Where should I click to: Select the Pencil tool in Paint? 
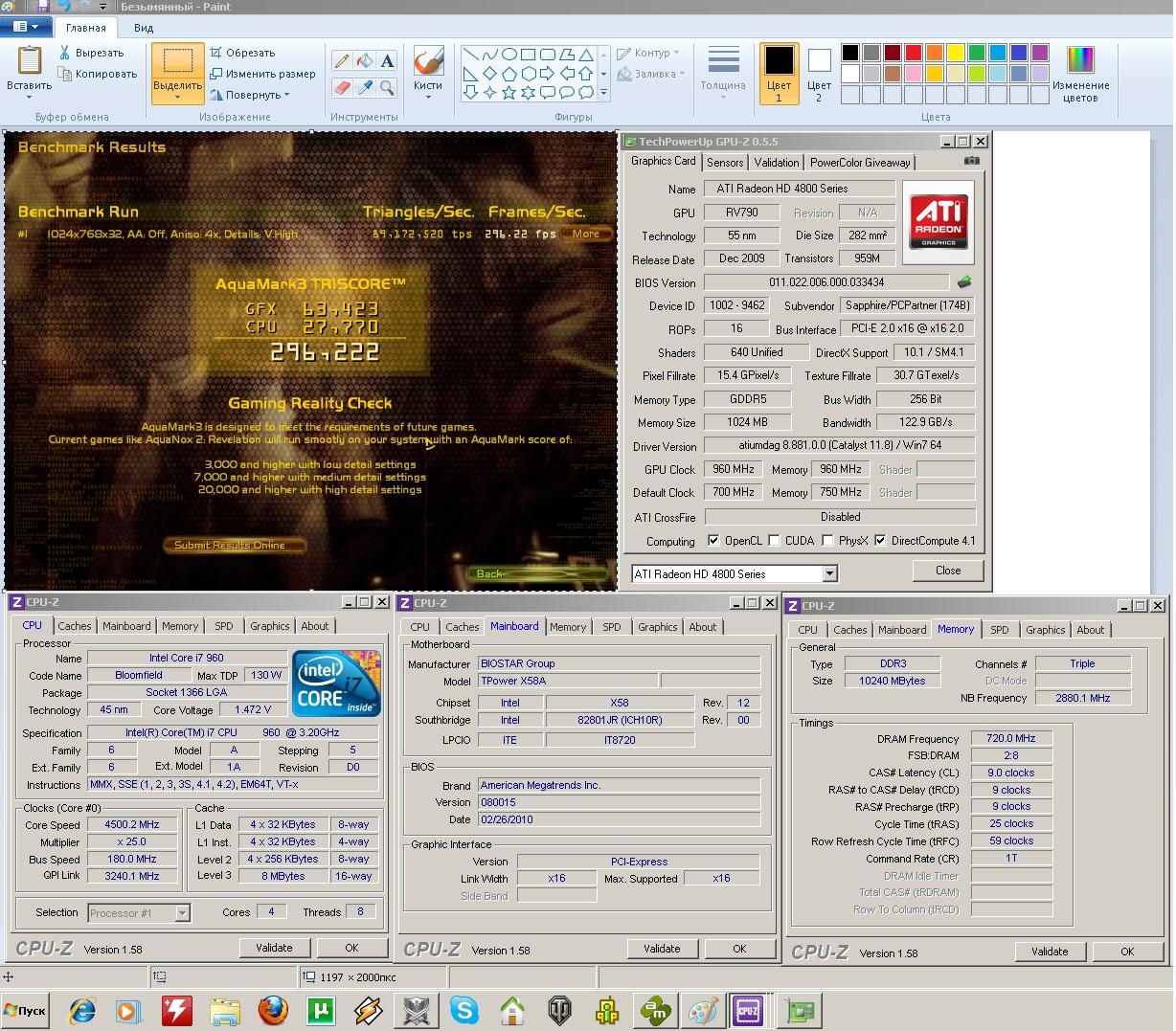click(x=342, y=60)
